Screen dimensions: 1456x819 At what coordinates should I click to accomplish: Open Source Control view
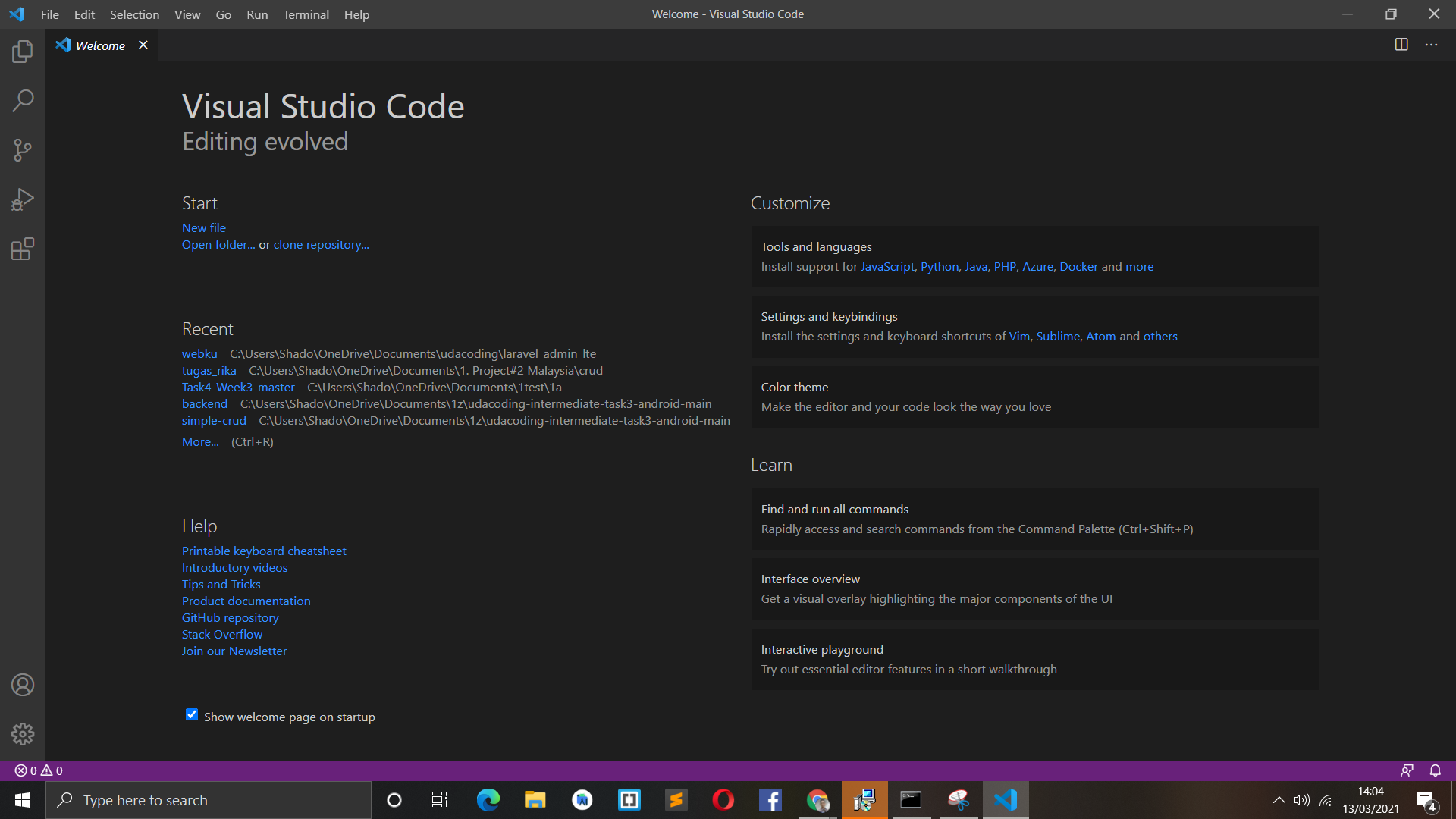click(x=23, y=149)
